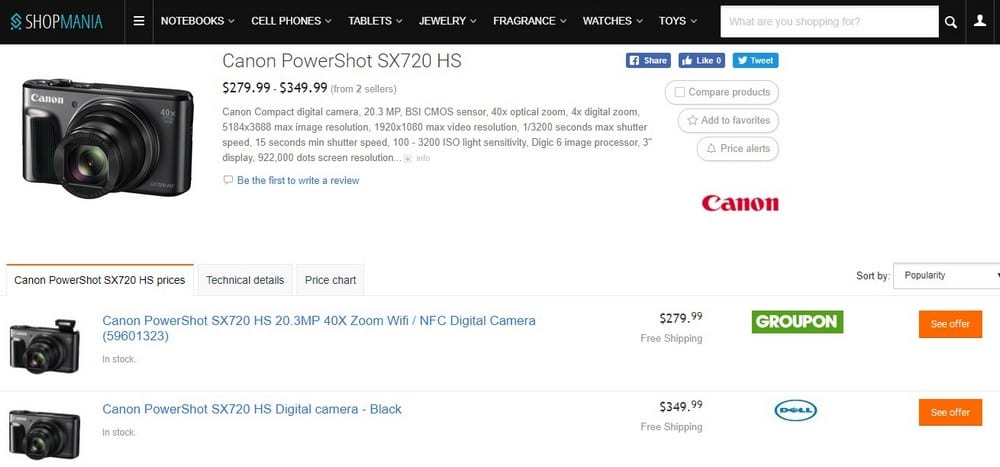The height and width of the screenshot is (467, 1000).
Task: Click the Facebook Like button
Action: click(702, 61)
